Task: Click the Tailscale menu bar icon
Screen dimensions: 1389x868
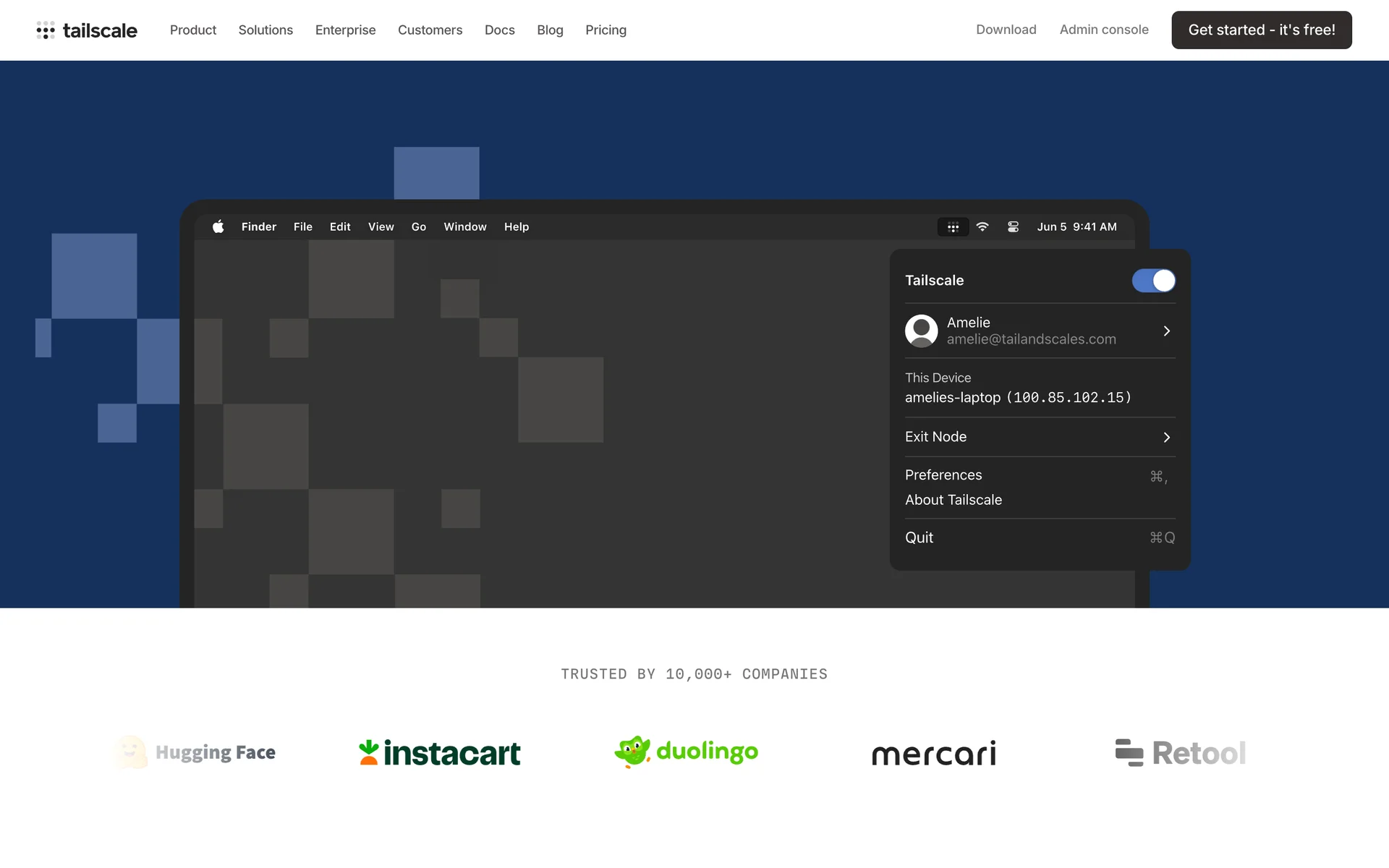Action: click(x=953, y=227)
